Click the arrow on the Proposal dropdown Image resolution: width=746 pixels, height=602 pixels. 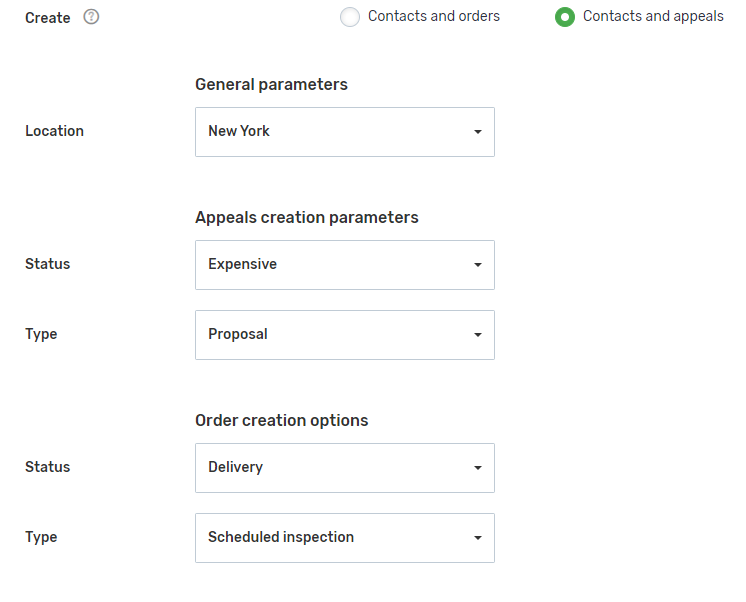tap(477, 335)
